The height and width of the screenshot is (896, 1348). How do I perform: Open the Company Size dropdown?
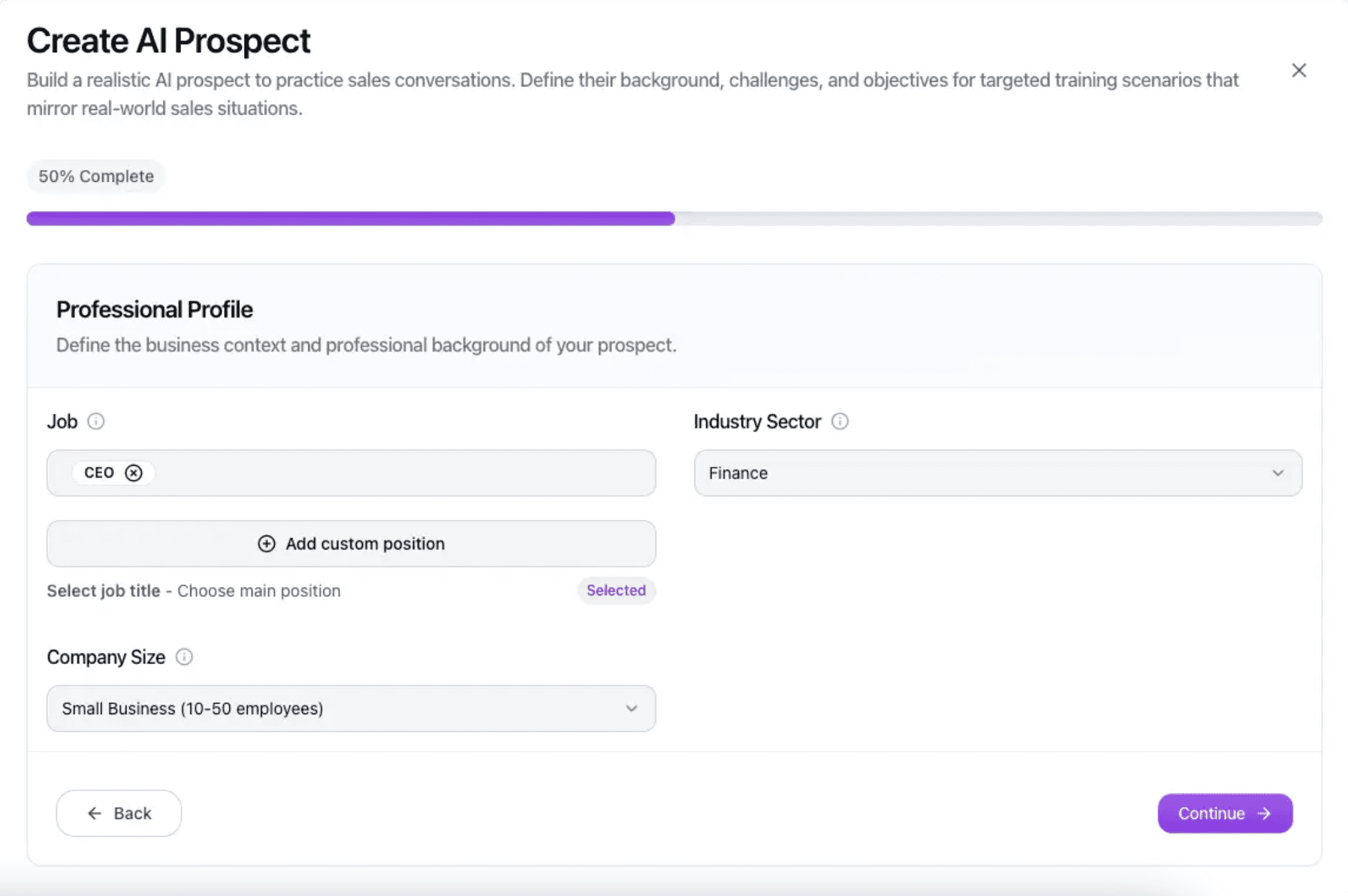[x=351, y=708]
